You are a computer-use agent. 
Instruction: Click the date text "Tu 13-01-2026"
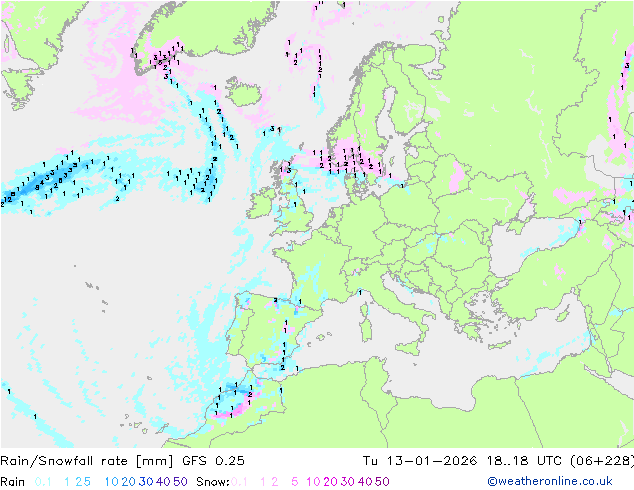pyautogui.click(x=420, y=461)
